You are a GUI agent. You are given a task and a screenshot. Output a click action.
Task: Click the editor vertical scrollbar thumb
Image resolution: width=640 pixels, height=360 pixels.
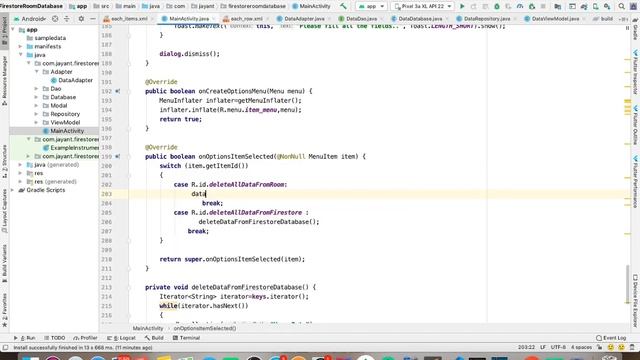pos(628,284)
